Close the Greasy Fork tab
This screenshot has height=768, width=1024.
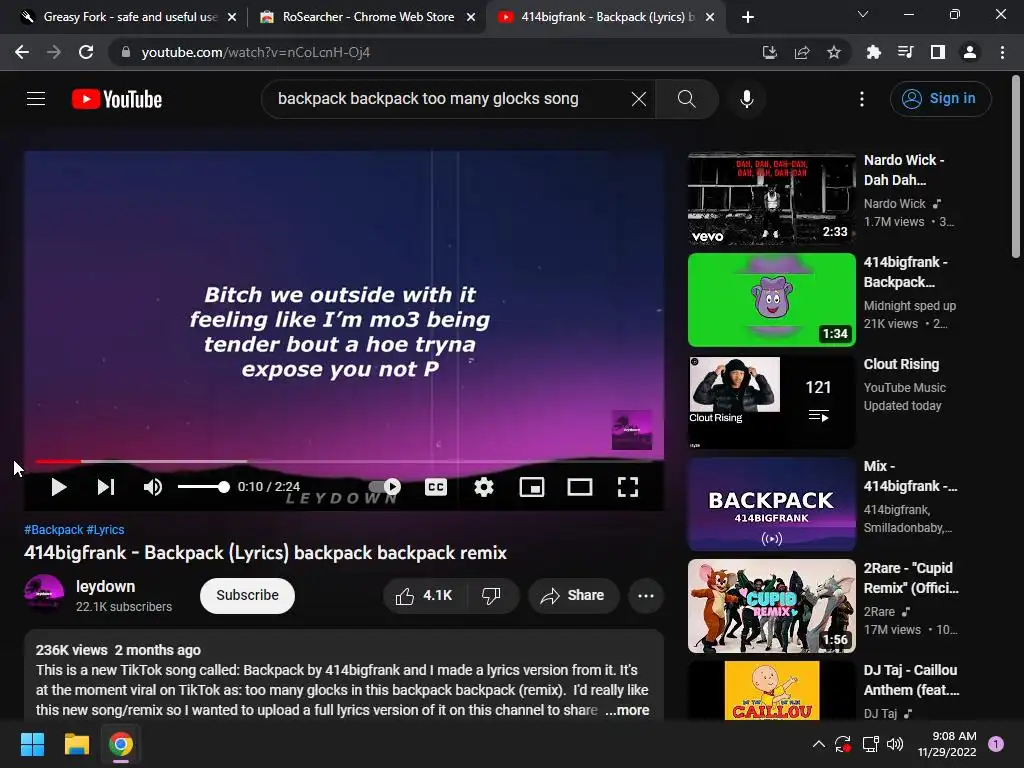click(232, 17)
